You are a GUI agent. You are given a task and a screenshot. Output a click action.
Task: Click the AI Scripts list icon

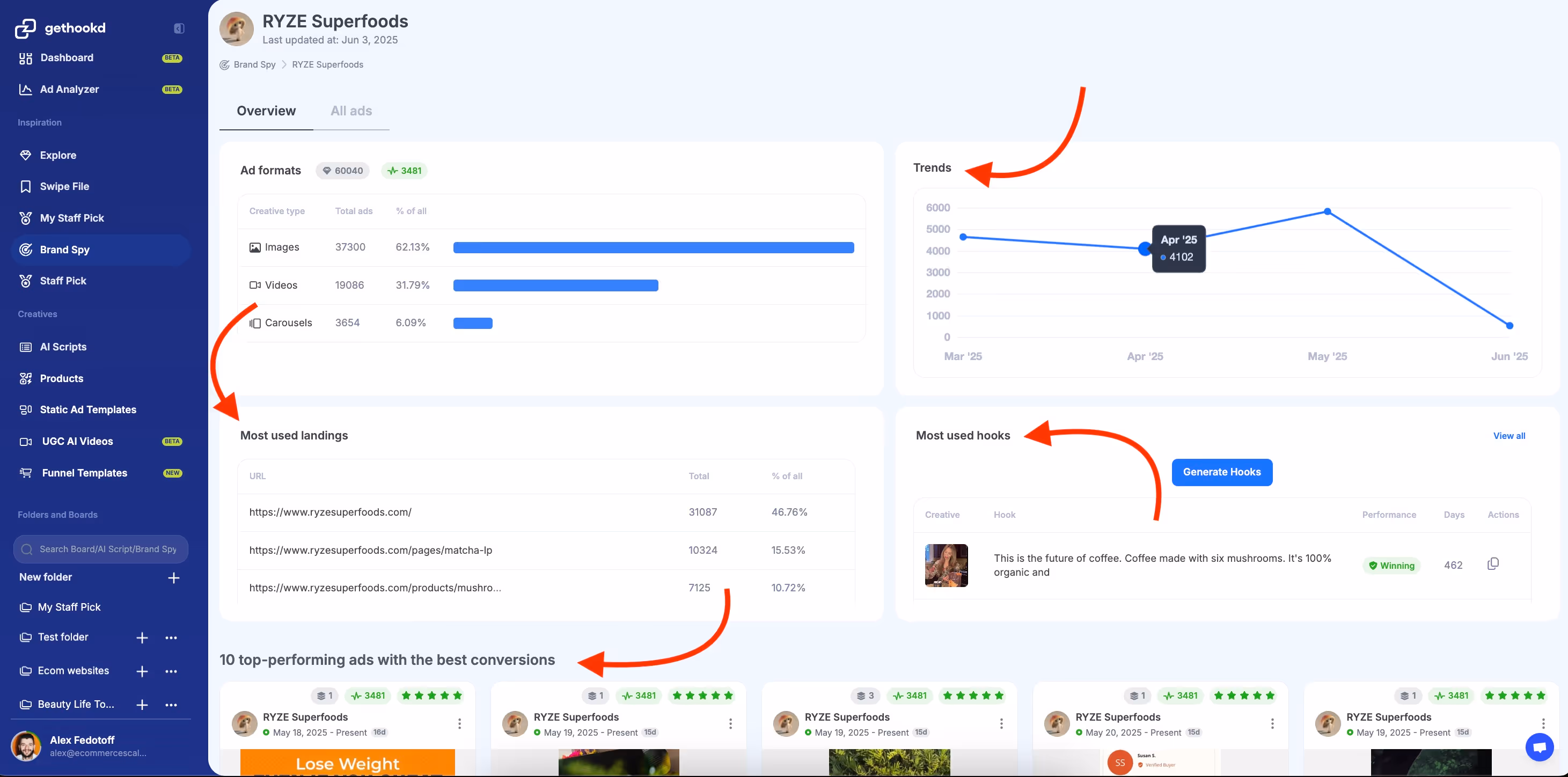26,347
